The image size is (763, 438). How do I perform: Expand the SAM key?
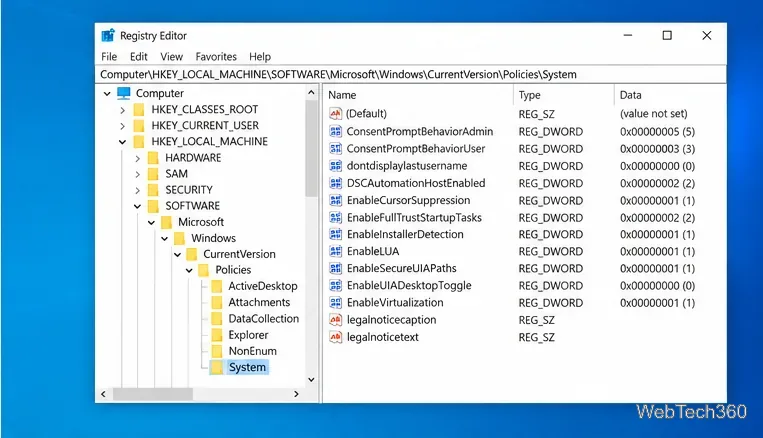tap(137, 174)
